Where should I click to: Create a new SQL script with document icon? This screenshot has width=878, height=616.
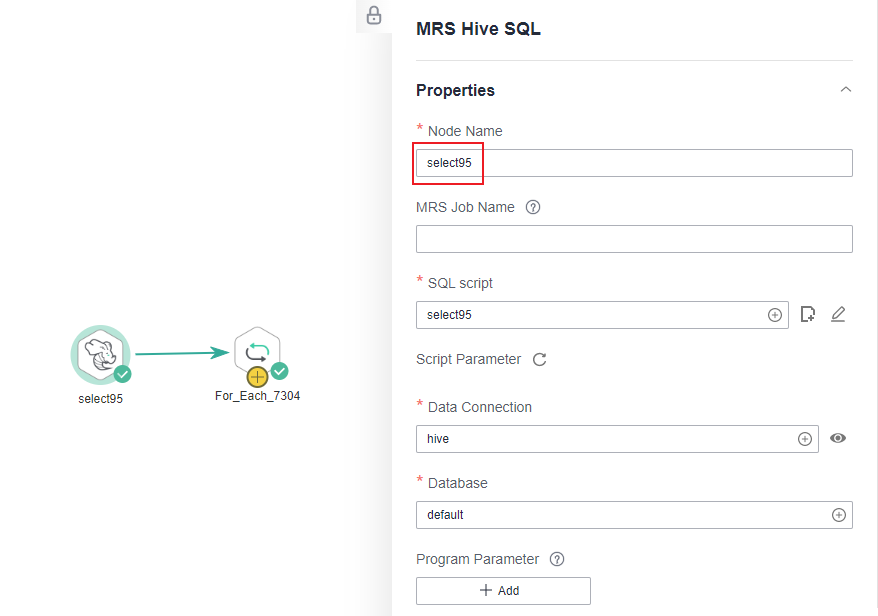point(807,314)
